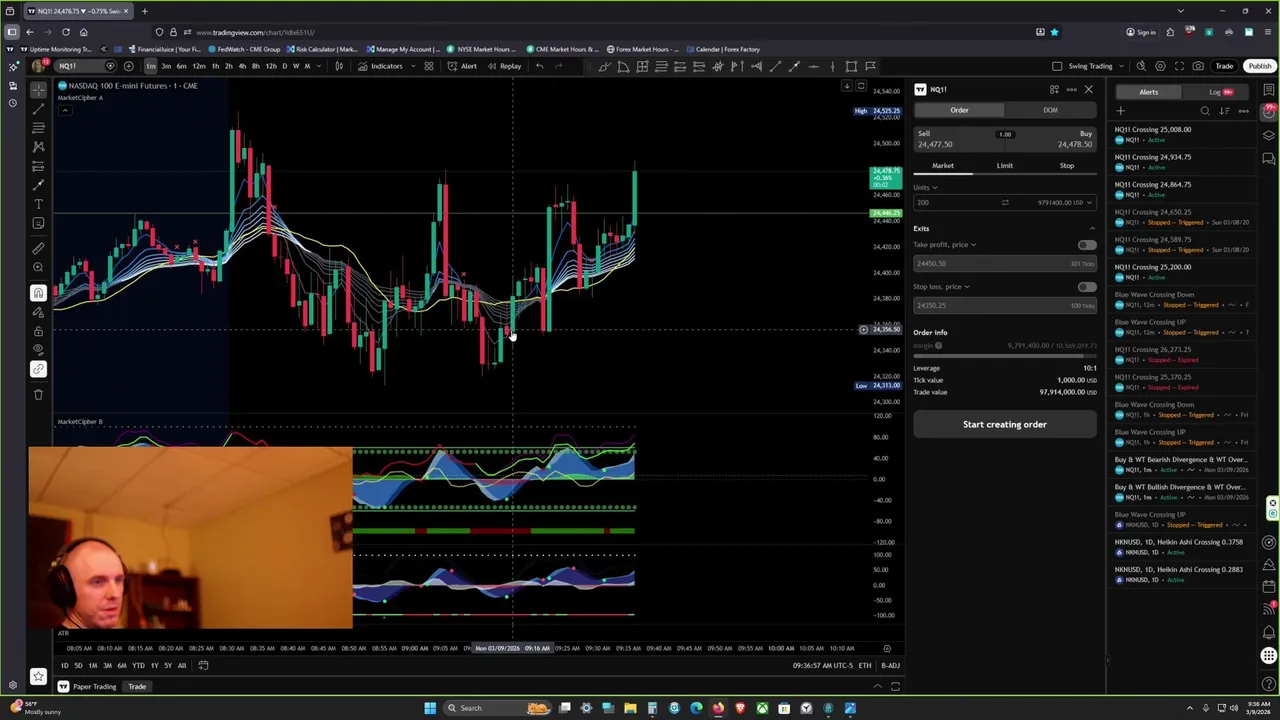Open the Indicators menu
This screenshot has height=720, width=1280.
(381, 66)
